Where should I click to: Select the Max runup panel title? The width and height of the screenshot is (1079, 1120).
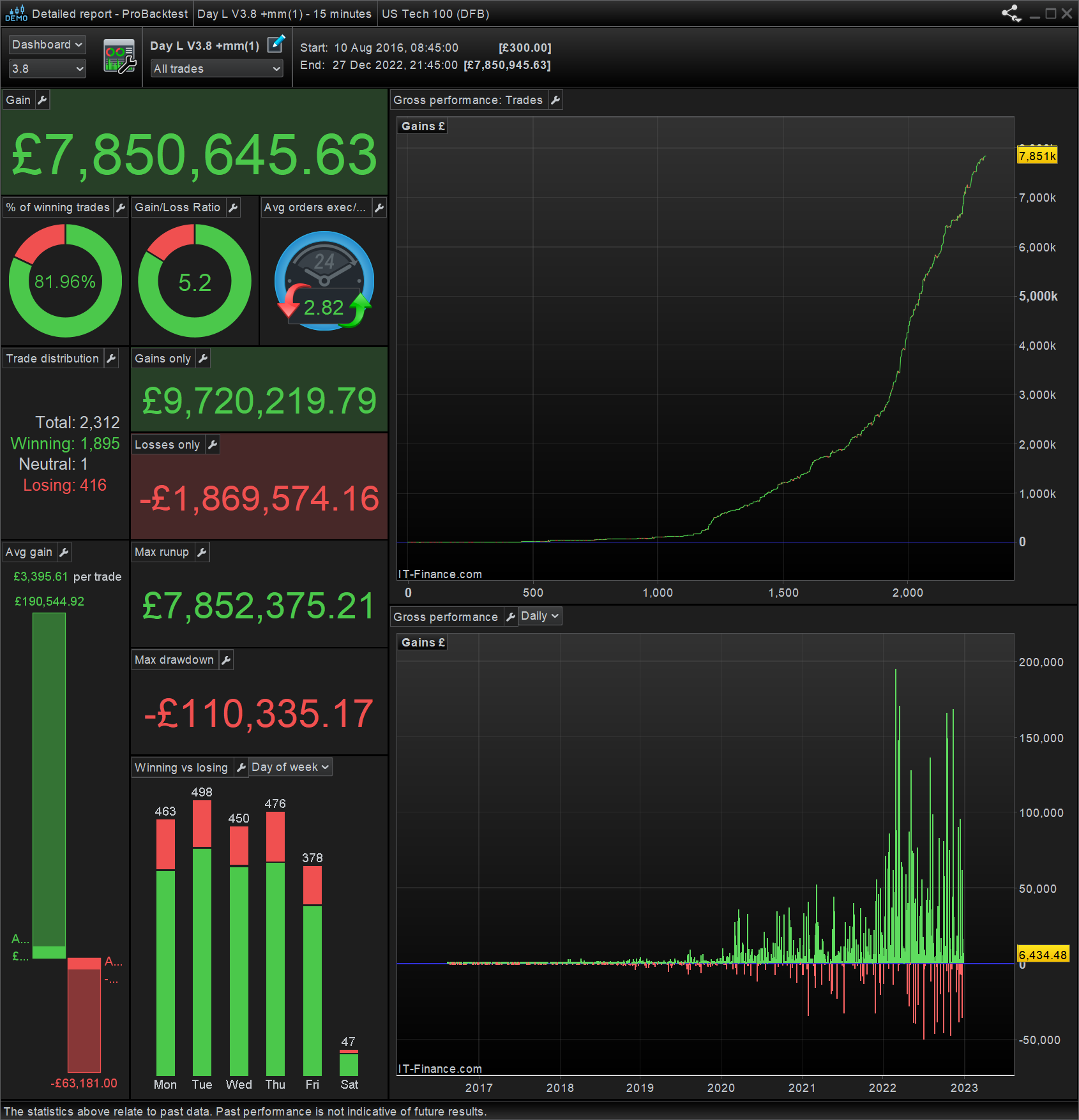[162, 552]
